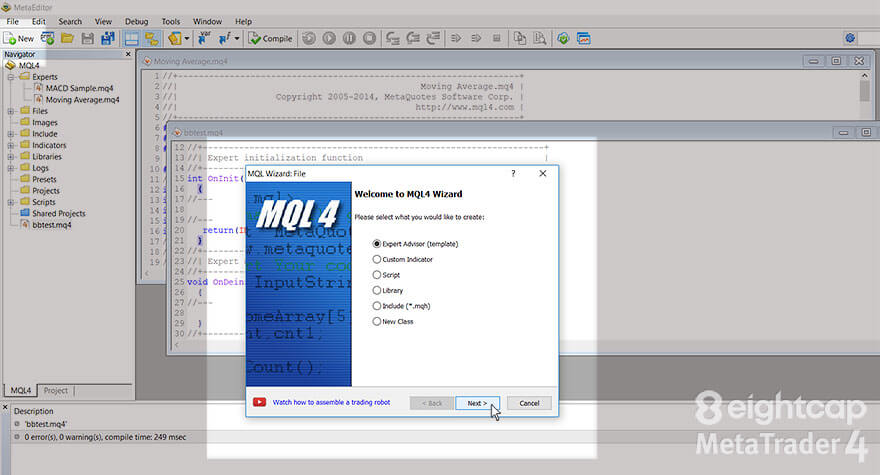
Task: Open the Debug menu
Action: coord(136,21)
